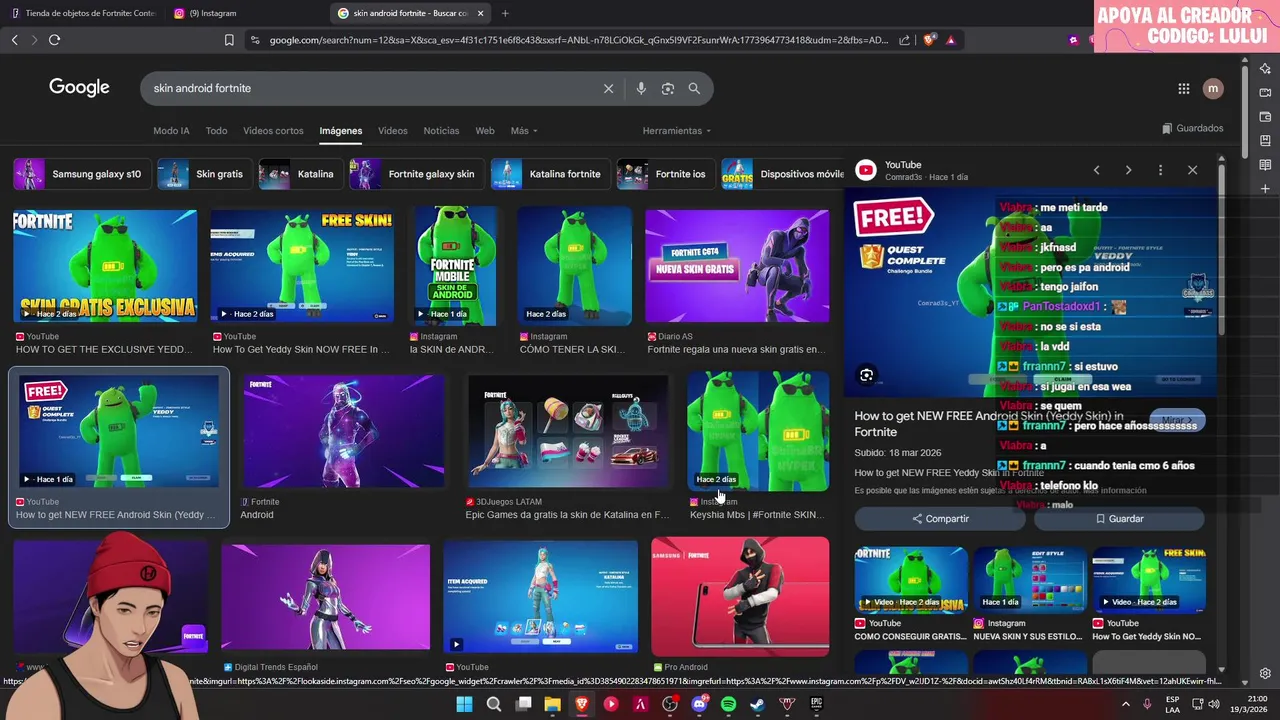The height and width of the screenshot is (720, 1280).
Task: Open Guardados saved items link
Action: pyautogui.click(x=1192, y=128)
